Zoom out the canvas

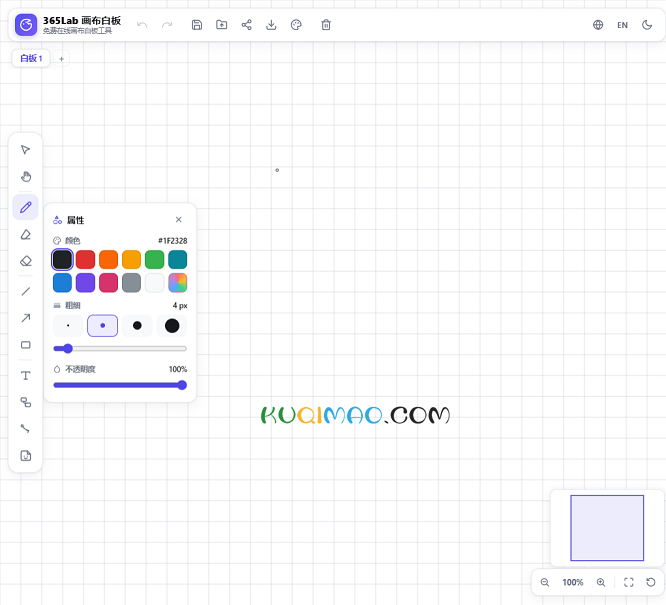pos(545,582)
